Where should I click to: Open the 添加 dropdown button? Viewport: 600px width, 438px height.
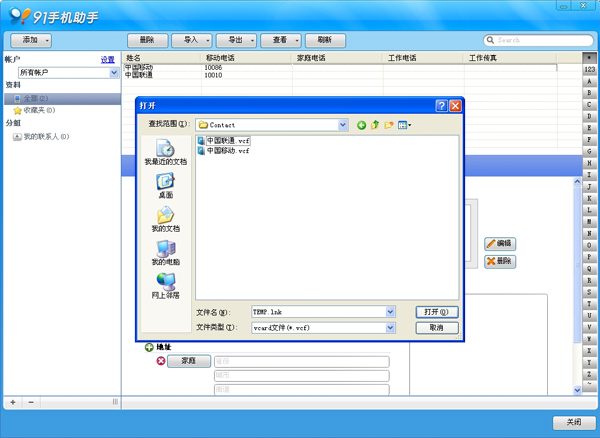click(x=31, y=40)
